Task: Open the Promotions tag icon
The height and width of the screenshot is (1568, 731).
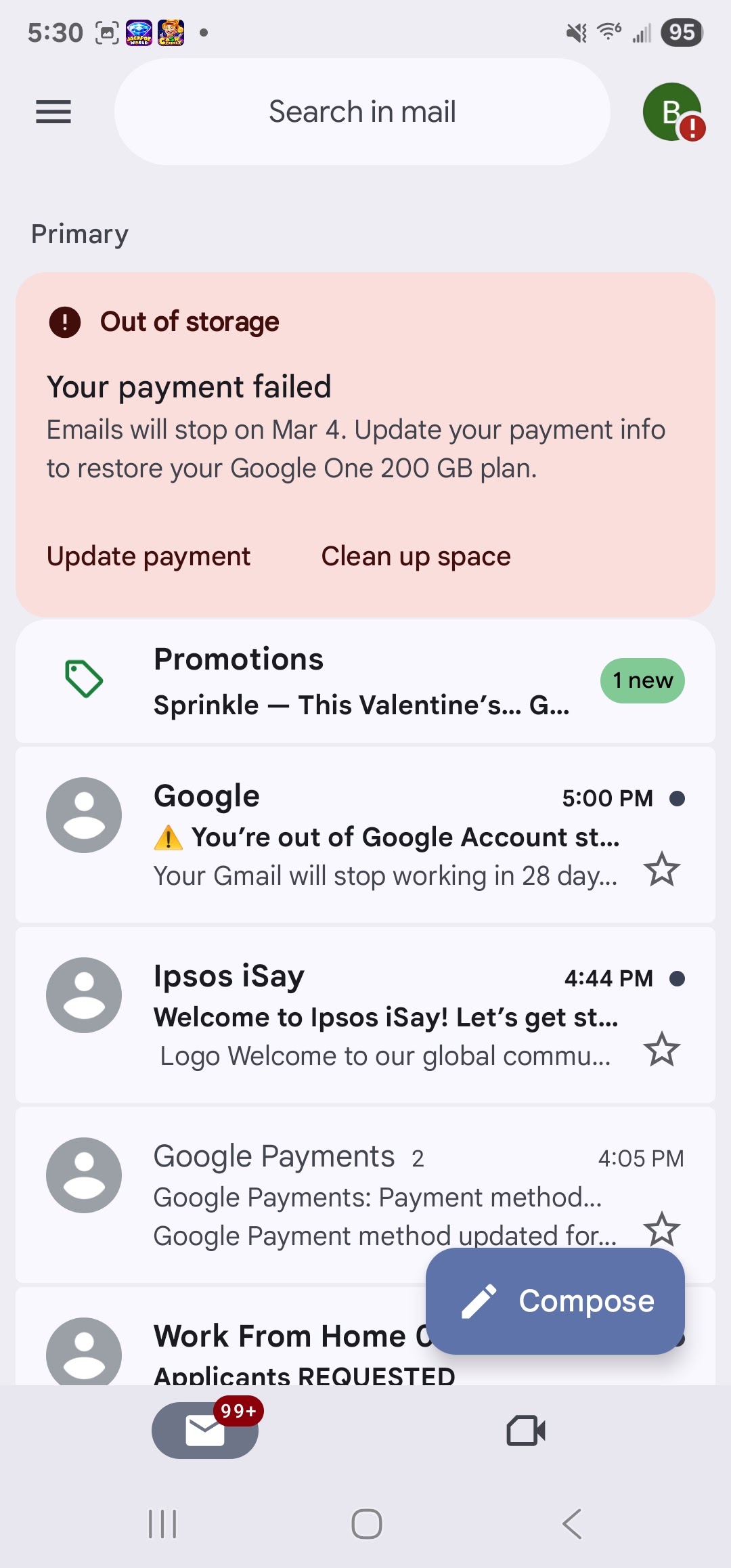Action: pyautogui.click(x=84, y=678)
